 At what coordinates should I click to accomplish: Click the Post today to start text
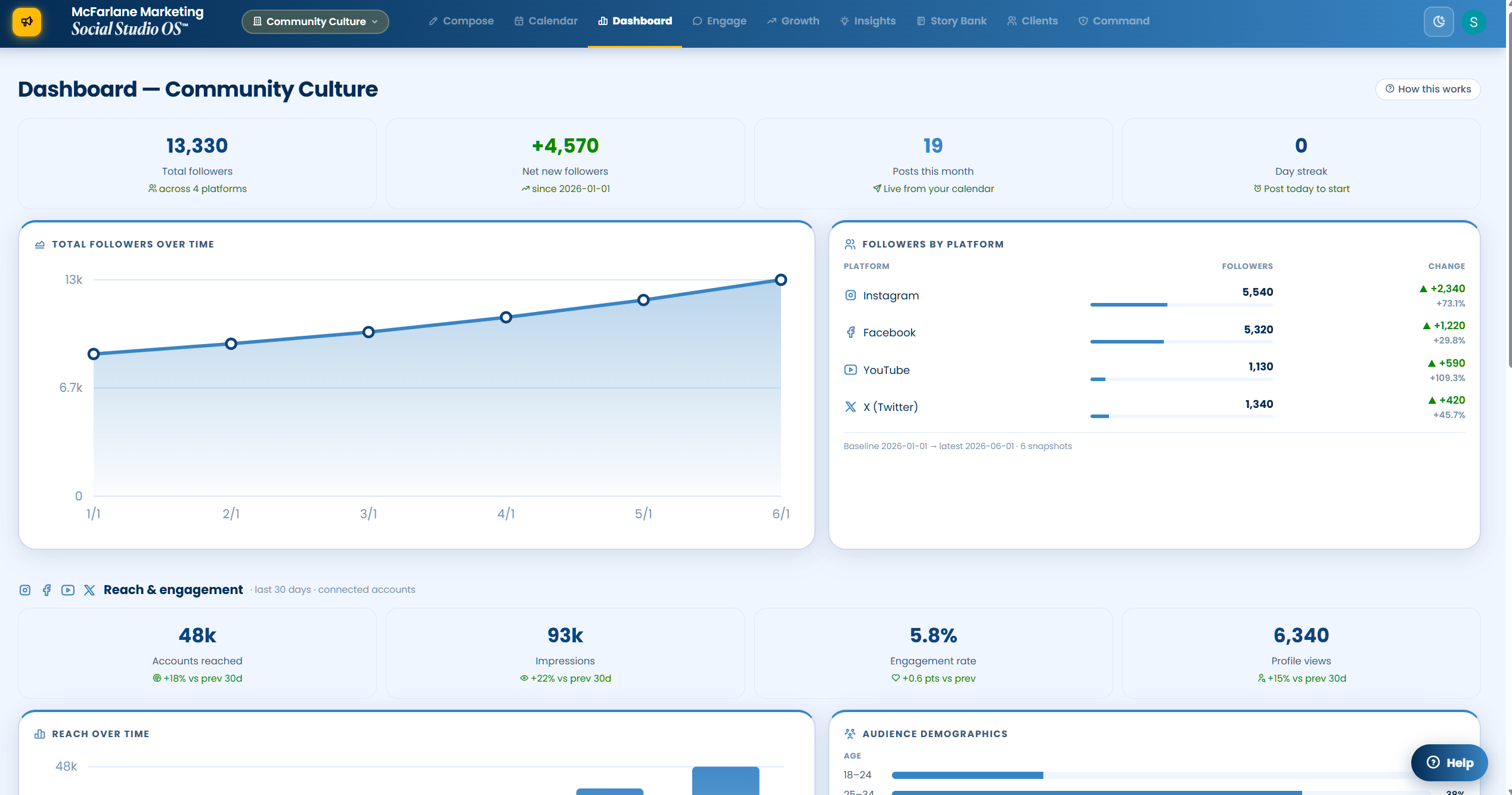(x=1306, y=188)
